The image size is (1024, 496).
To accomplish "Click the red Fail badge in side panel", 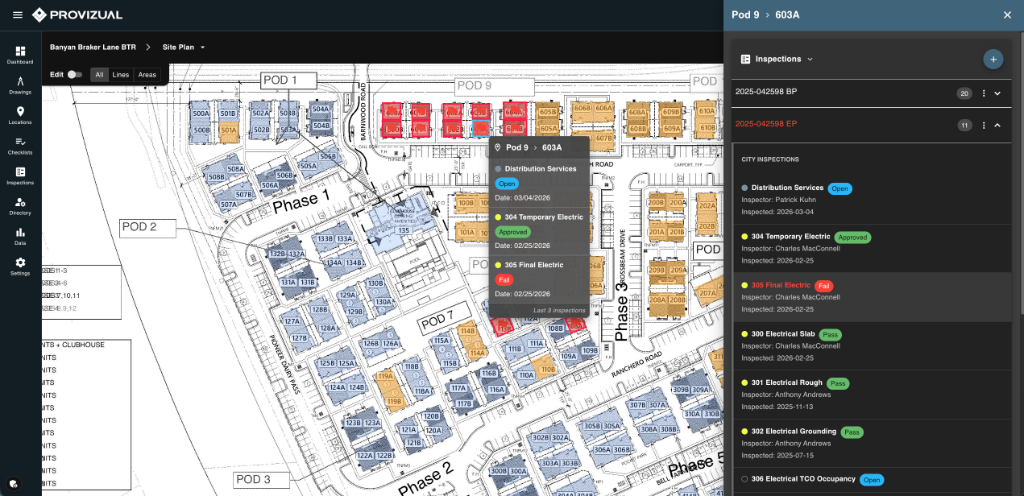I will [824, 286].
